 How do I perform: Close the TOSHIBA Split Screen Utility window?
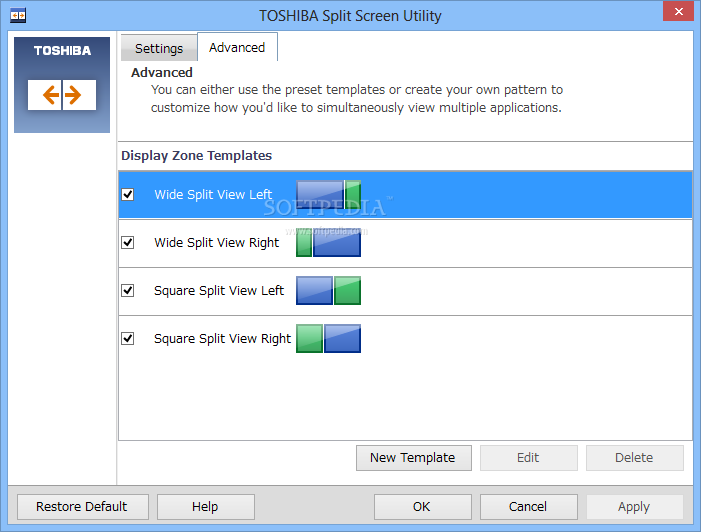(678, 12)
